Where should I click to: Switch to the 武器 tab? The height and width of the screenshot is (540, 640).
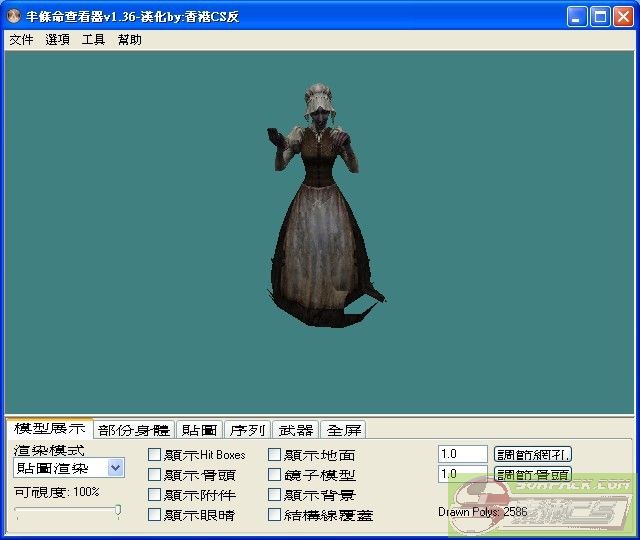click(x=295, y=430)
